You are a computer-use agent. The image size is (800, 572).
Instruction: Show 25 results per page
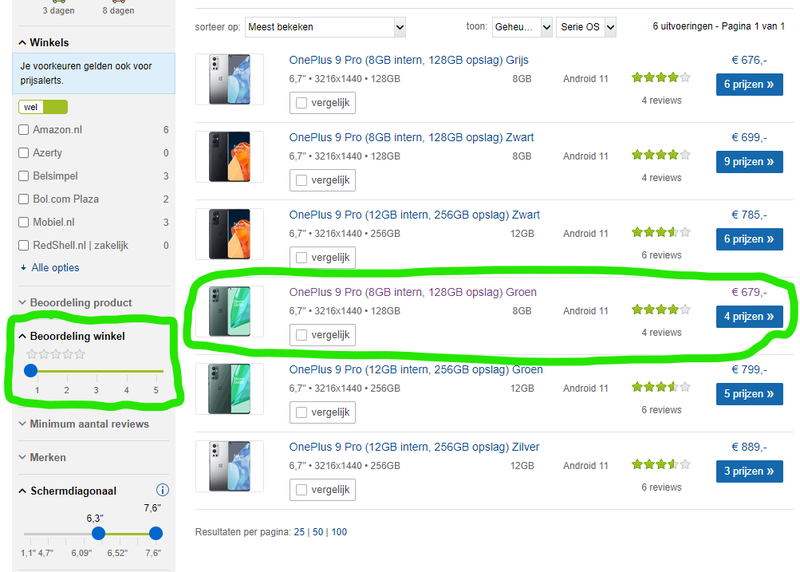point(299,532)
